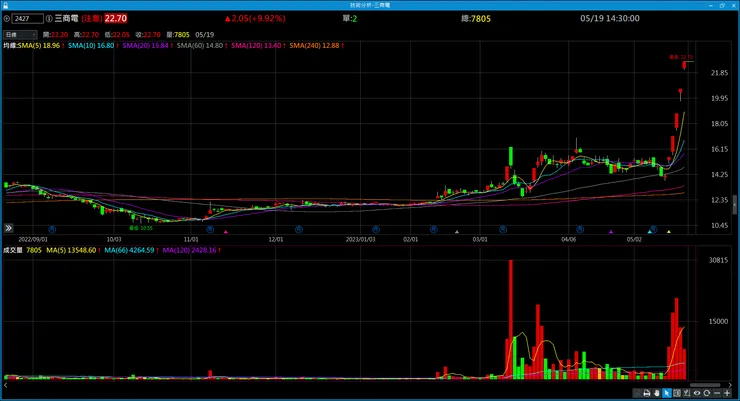Click the 總:7805 total volume value
Screen dimensions: 740x401
click(476, 18)
